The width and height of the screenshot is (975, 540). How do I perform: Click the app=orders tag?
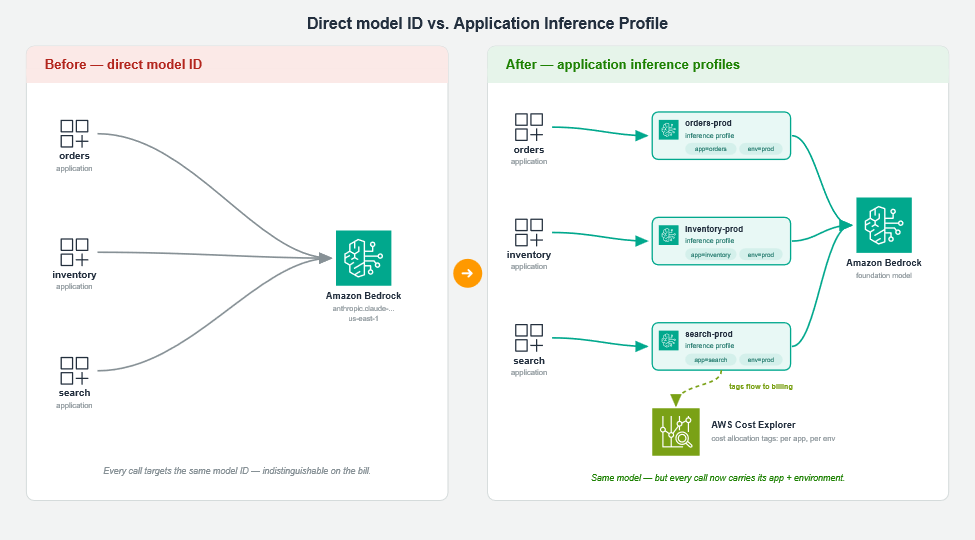711,149
